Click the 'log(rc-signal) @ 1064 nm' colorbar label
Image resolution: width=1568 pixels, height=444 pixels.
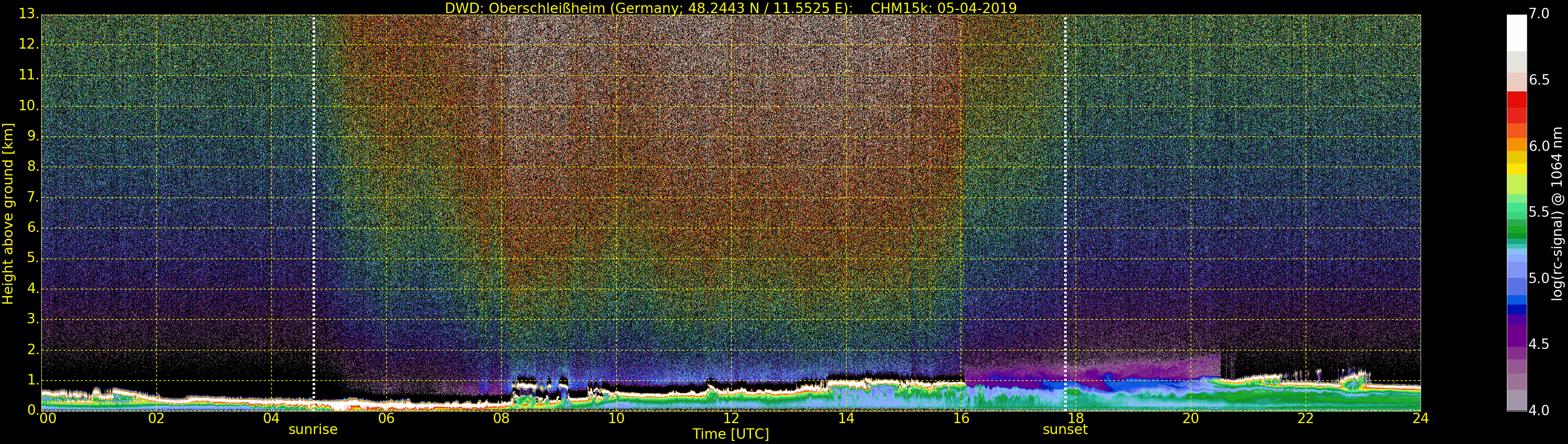click(1558, 214)
